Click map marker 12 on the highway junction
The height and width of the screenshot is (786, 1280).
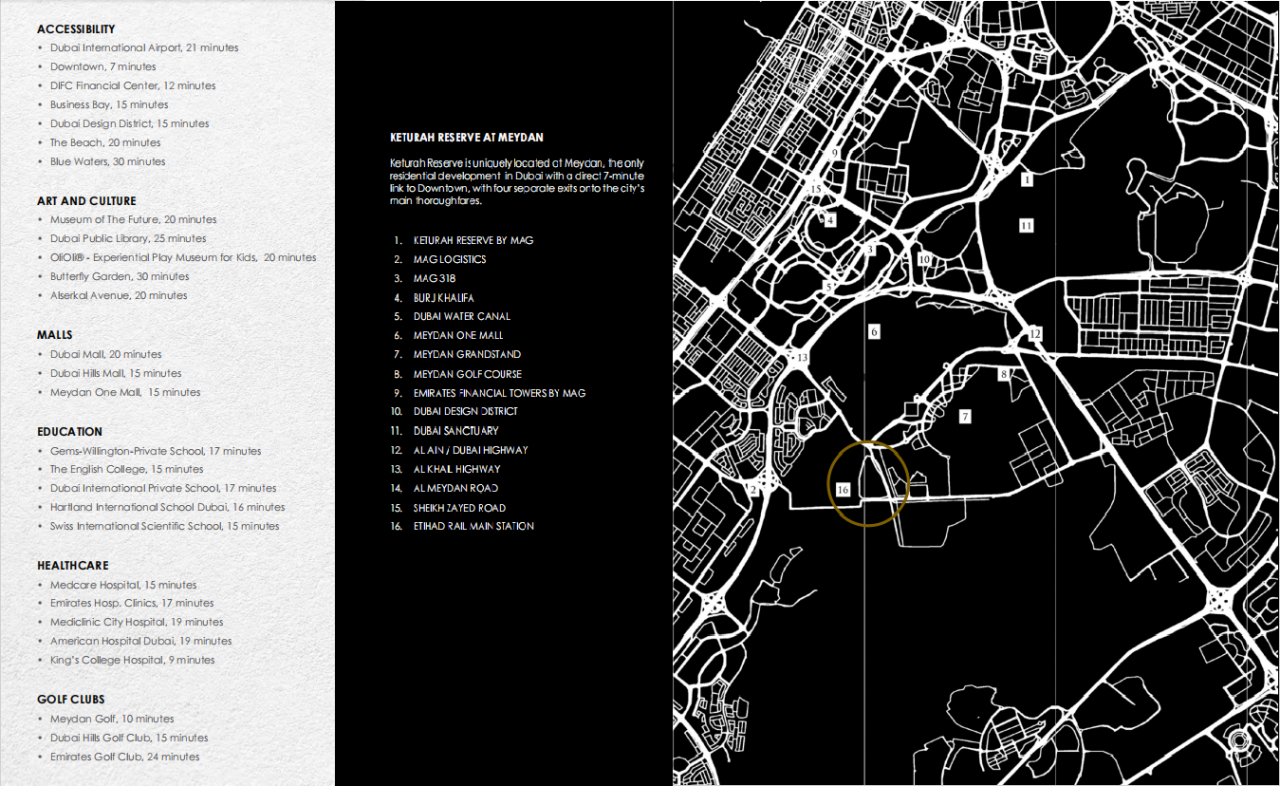pyautogui.click(x=1035, y=333)
